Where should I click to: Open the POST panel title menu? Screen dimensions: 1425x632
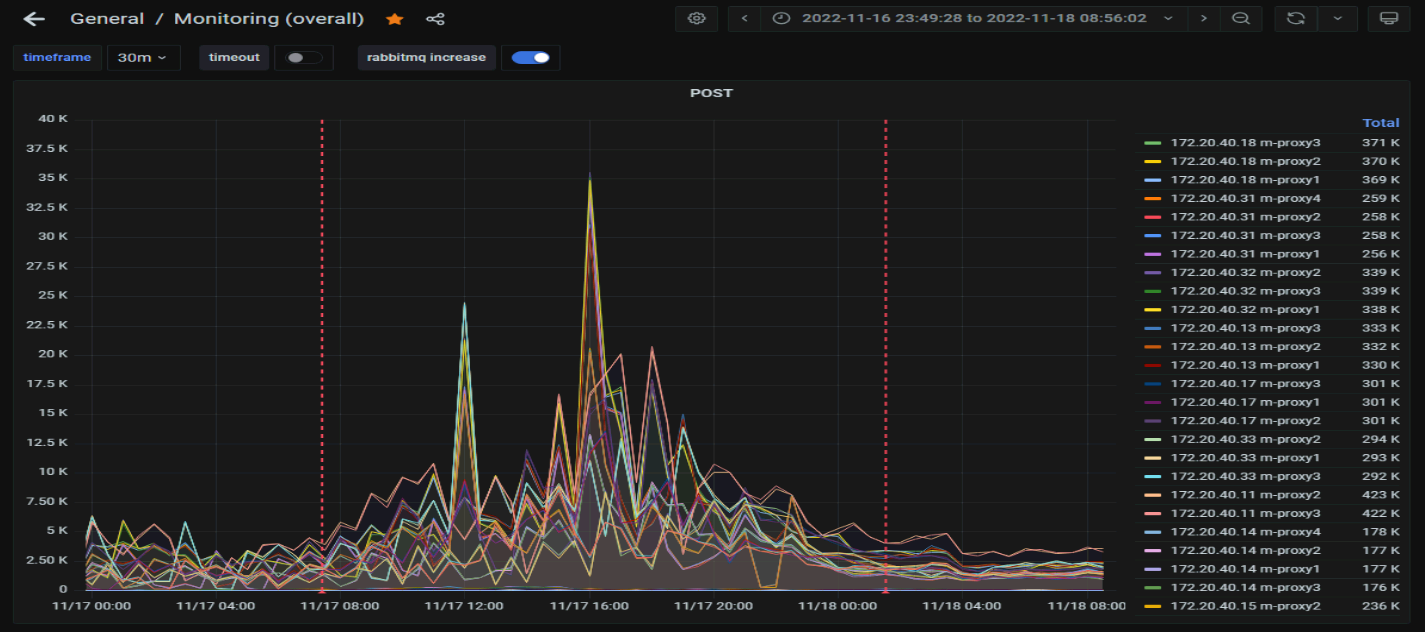pos(711,93)
